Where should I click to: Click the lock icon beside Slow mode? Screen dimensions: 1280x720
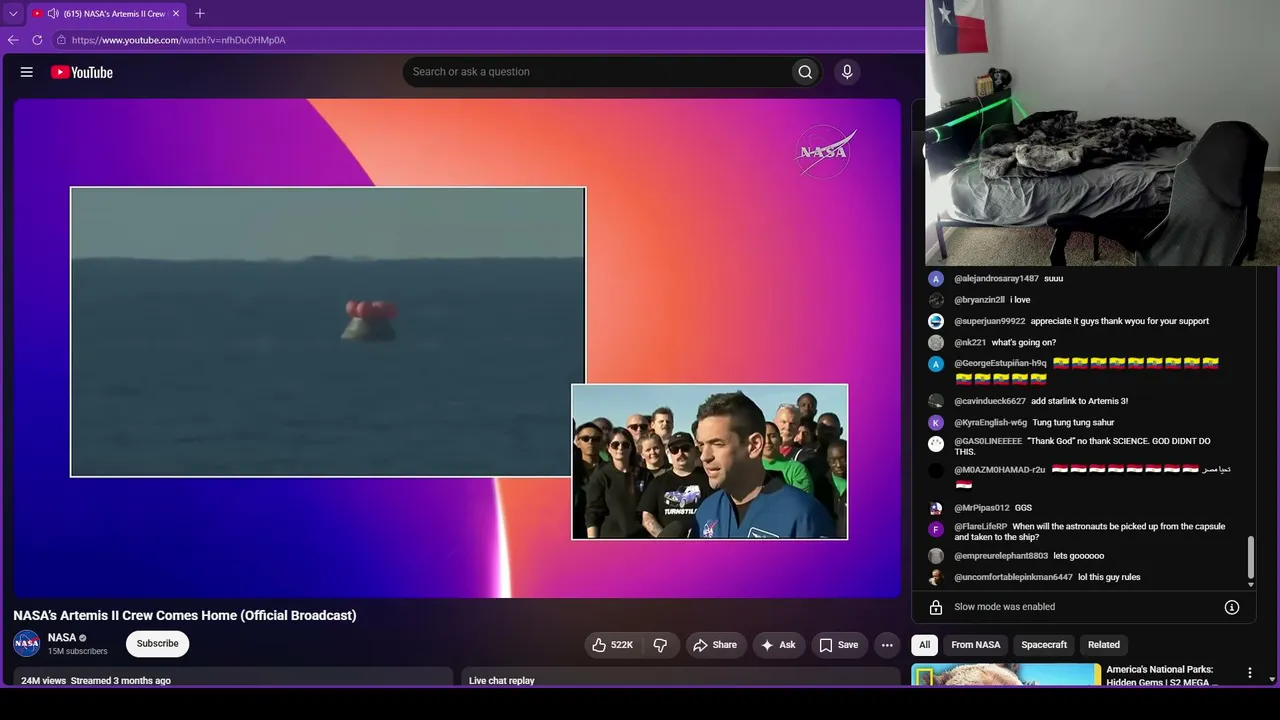pos(936,607)
